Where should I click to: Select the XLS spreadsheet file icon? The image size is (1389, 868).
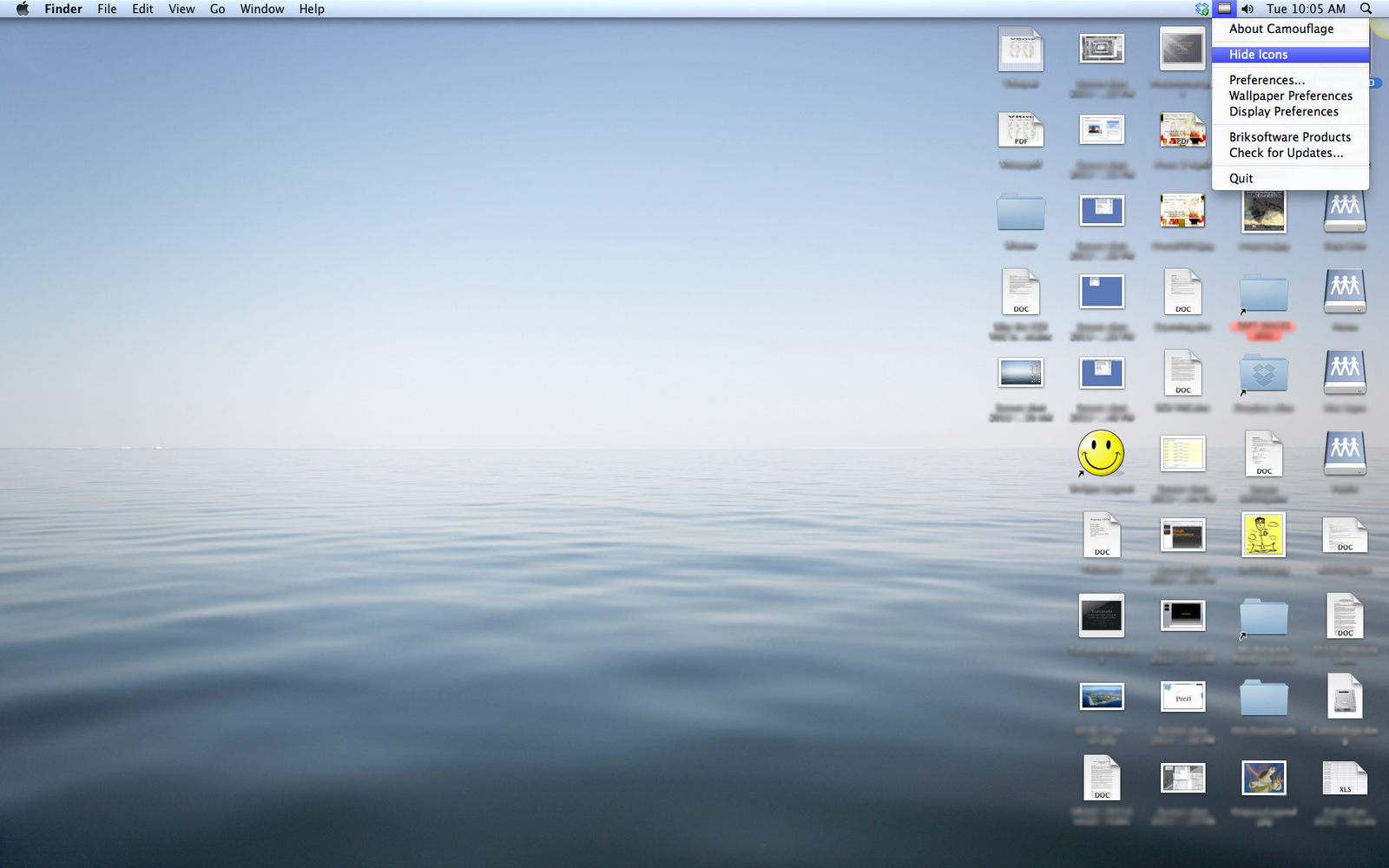(1345, 778)
